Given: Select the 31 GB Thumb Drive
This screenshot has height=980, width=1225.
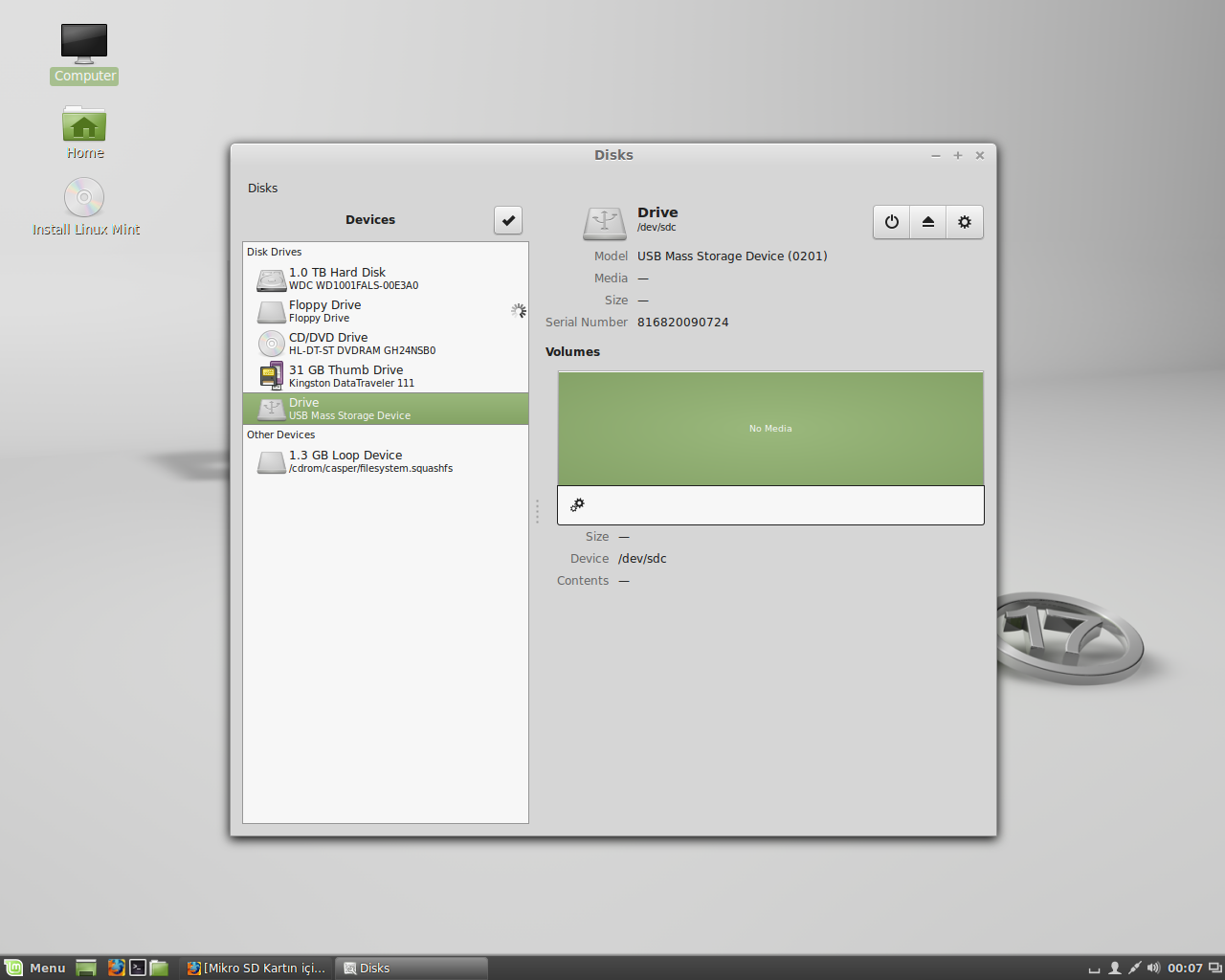Looking at the screenshot, I should click(x=386, y=376).
